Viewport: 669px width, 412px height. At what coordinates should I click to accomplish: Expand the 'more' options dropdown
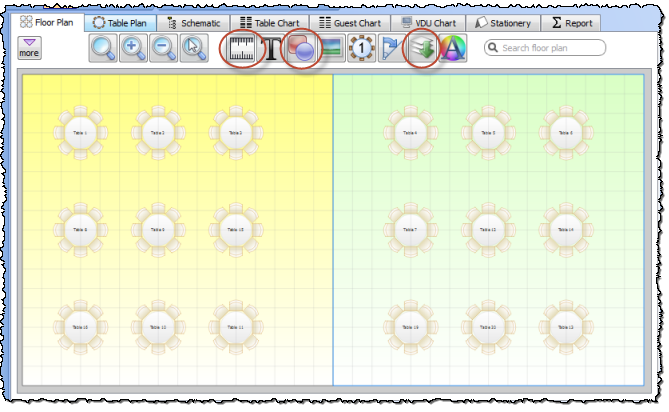point(29,47)
